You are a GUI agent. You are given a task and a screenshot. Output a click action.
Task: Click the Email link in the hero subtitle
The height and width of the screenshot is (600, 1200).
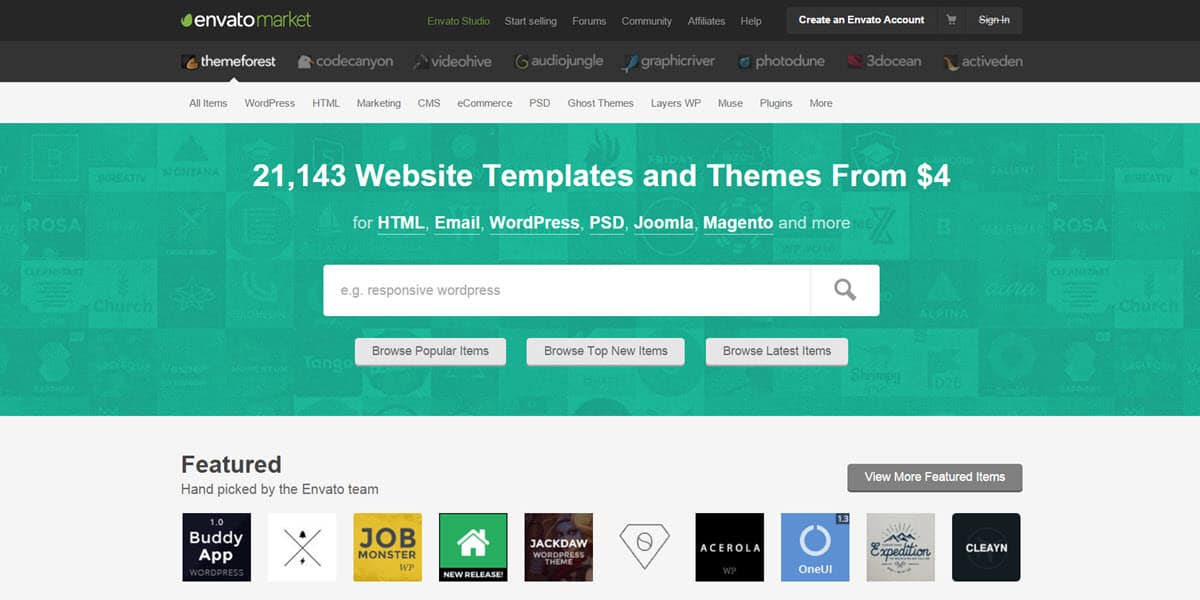coord(457,223)
